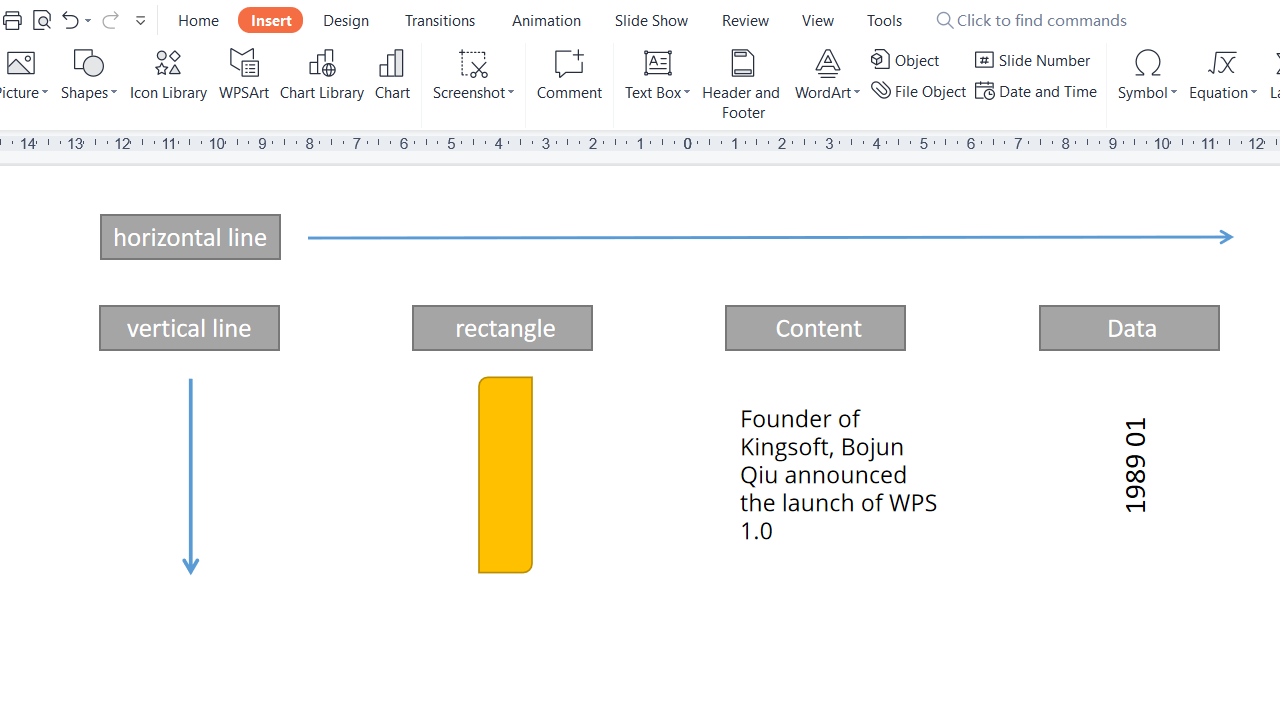
Task: Insert WPSArt graphic
Action: [x=244, y=75]
